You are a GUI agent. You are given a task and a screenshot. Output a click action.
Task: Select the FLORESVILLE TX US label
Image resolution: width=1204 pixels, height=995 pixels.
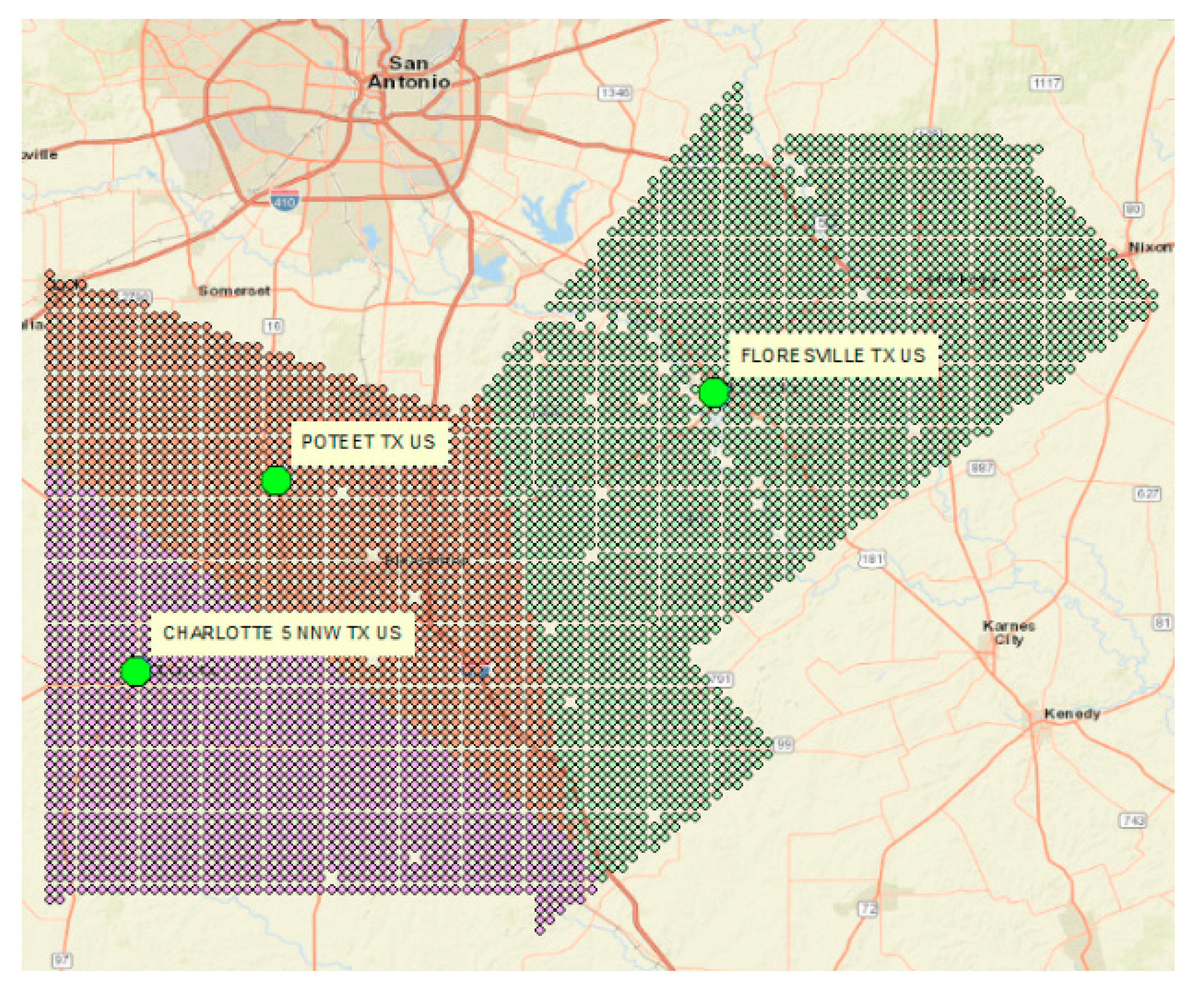(x=833, y=356)
